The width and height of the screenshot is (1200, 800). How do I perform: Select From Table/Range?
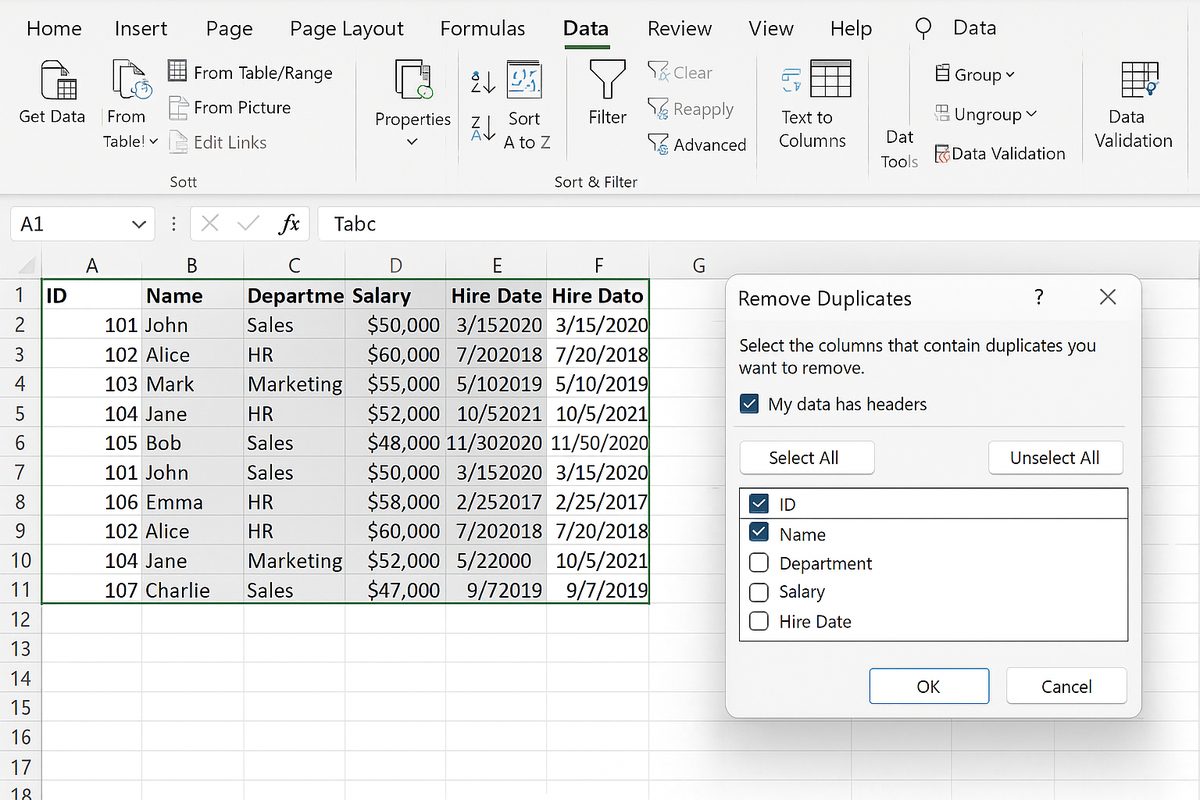249,72
